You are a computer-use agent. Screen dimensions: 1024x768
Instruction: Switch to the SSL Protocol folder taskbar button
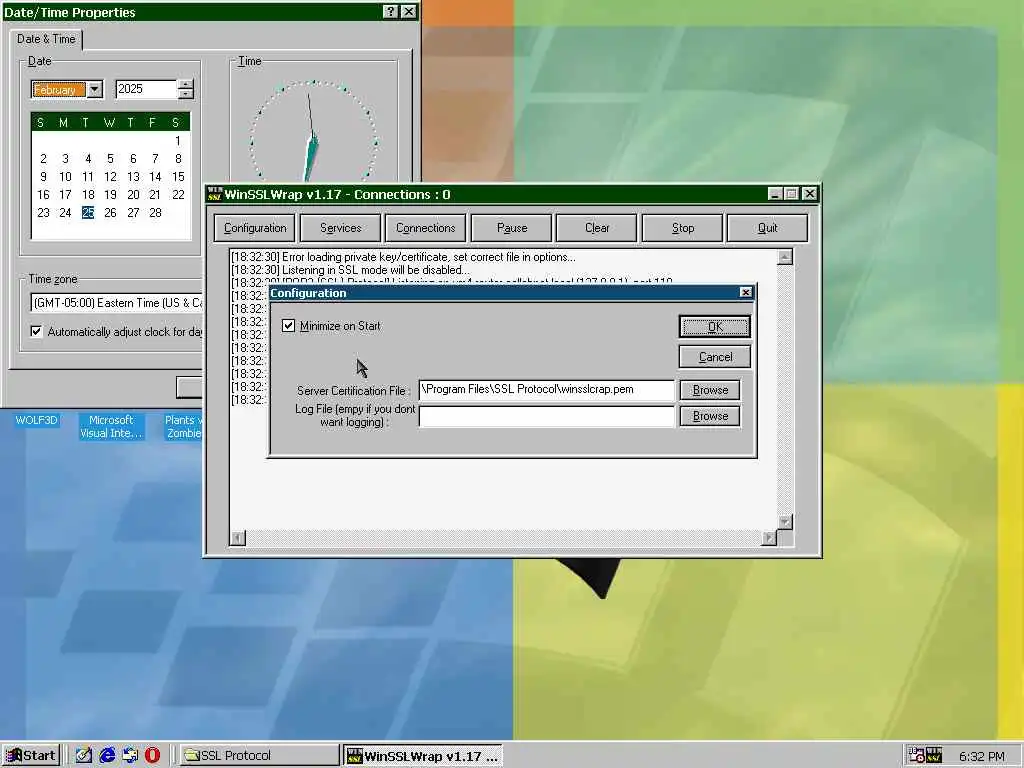pyautogui.click(x=259, y=756)
